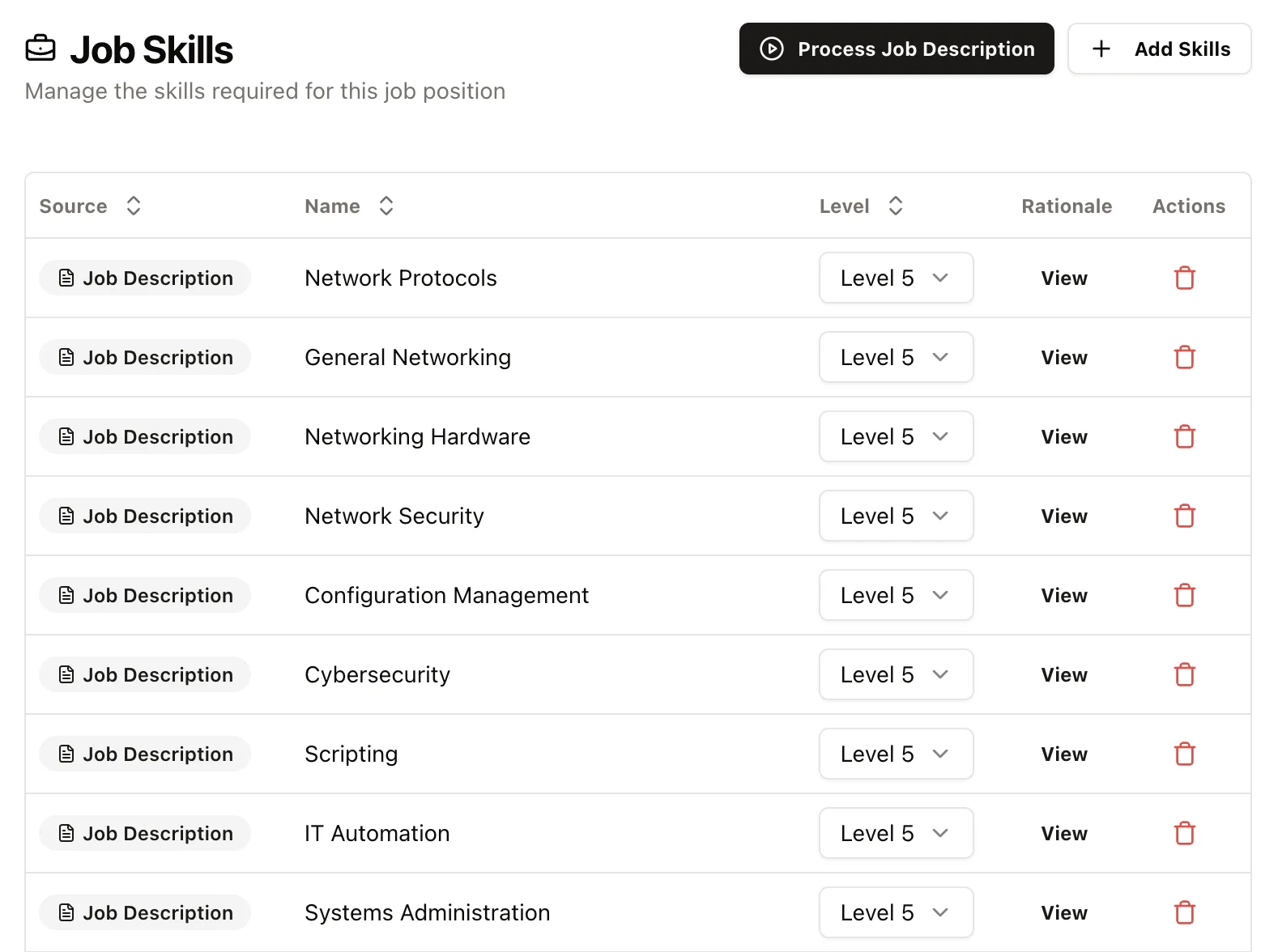Trash the Configuration Management skill

coord(1184,595)
